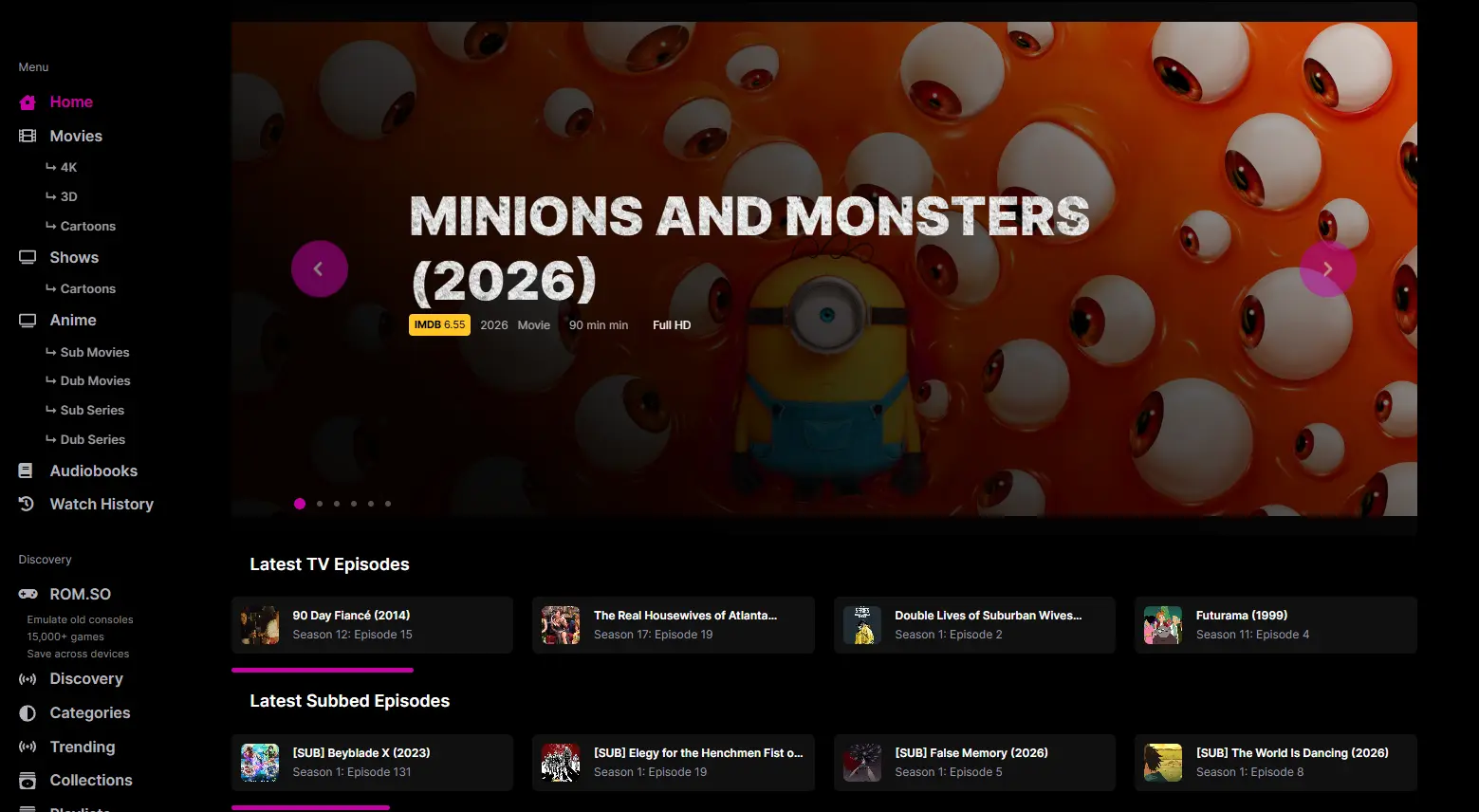Viewport: 1479px width, 812px height.
Task: Click the Trending signal icon
Action: tap(28, 747)
